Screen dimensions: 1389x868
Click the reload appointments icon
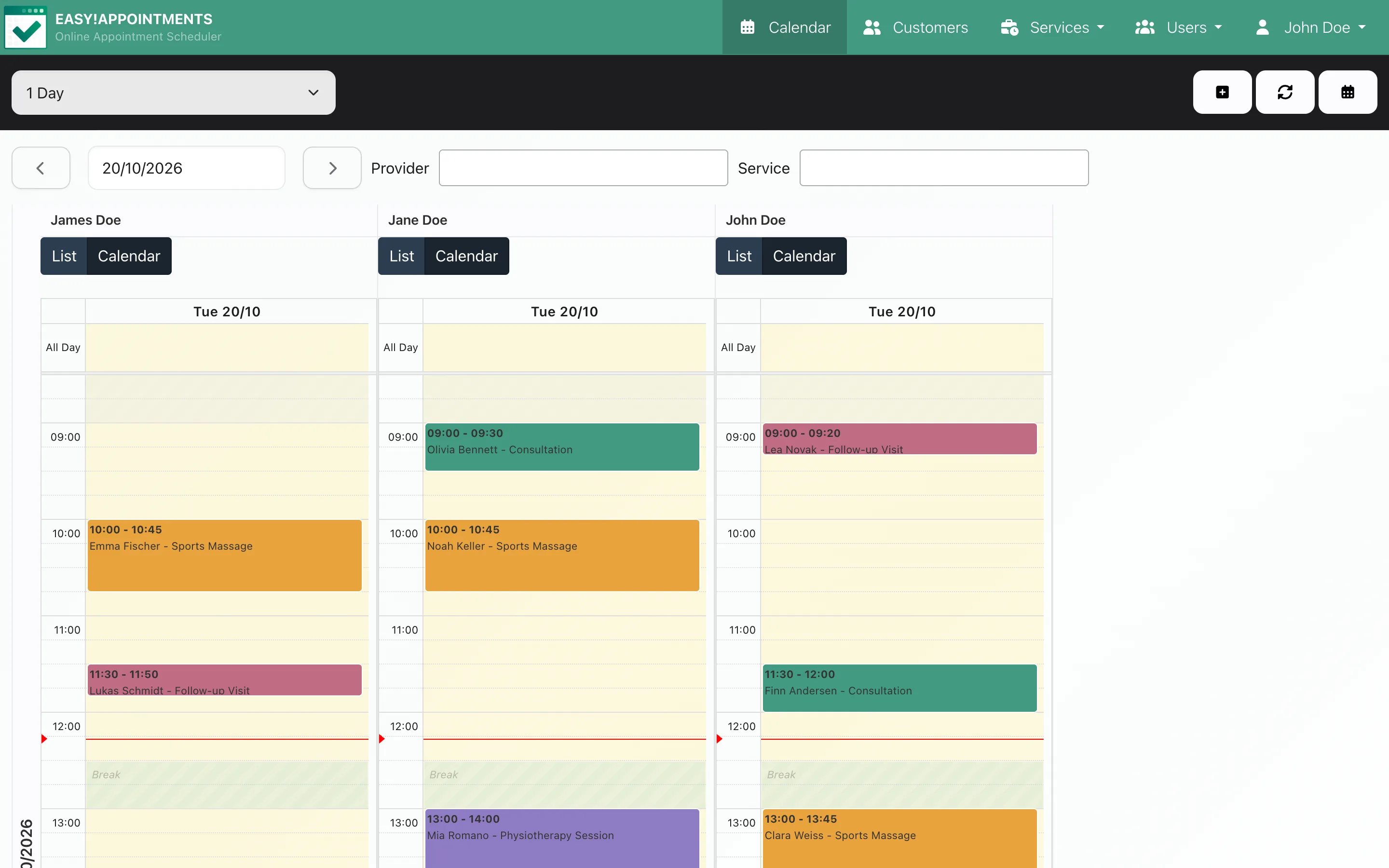point(1284,92)
